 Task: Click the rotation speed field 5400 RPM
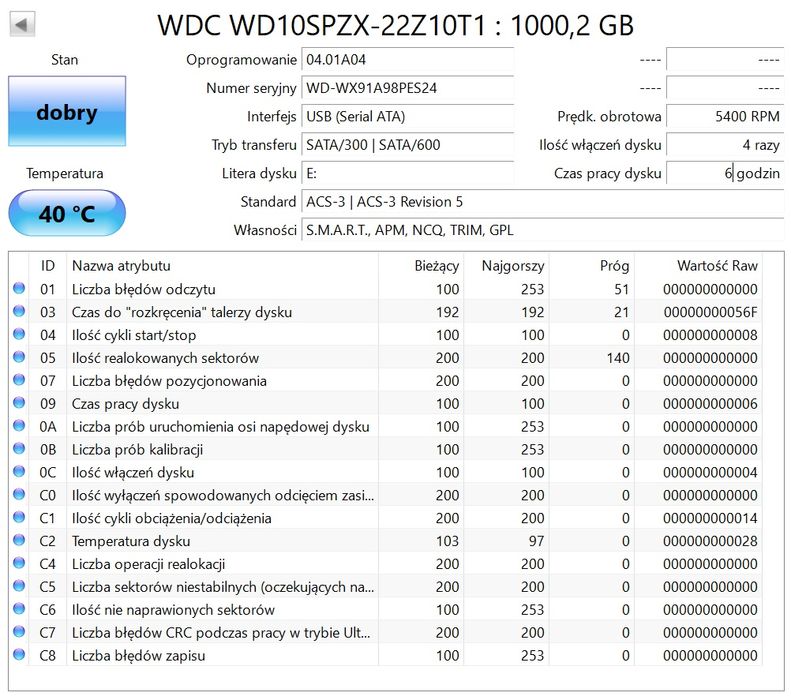725,116
